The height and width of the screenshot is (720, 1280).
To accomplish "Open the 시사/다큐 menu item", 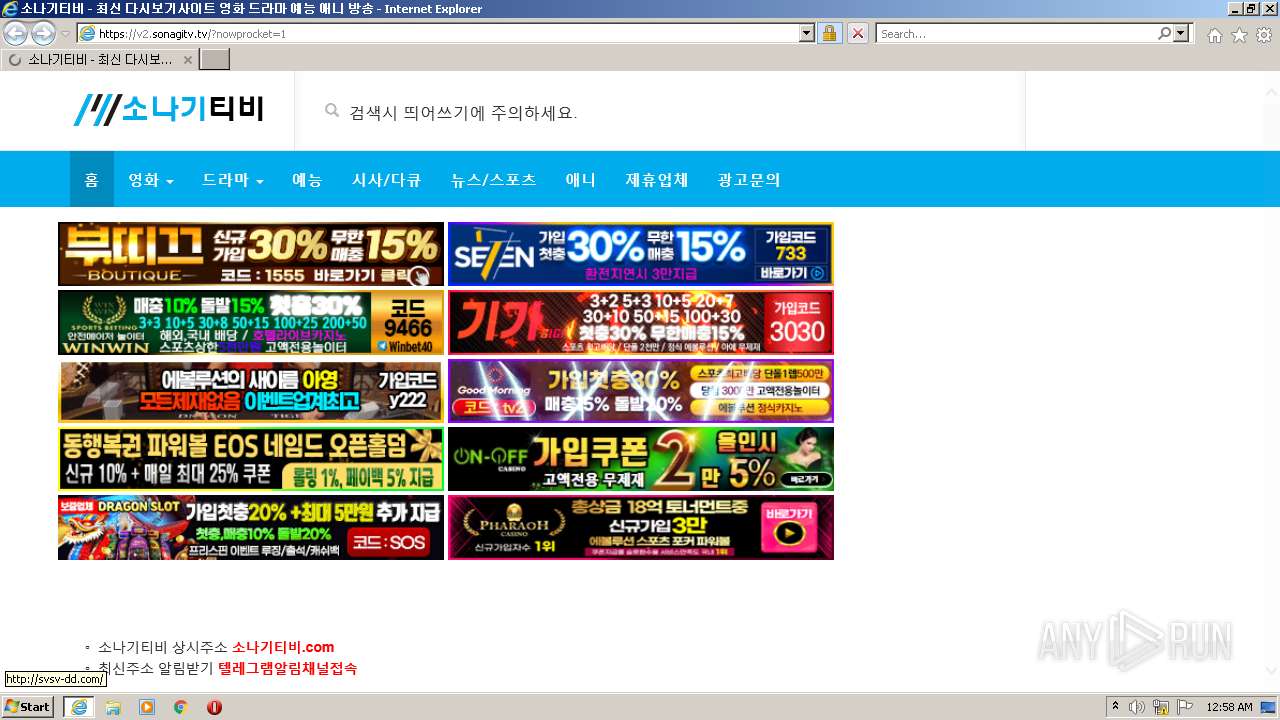I will (x=386, y=180).
